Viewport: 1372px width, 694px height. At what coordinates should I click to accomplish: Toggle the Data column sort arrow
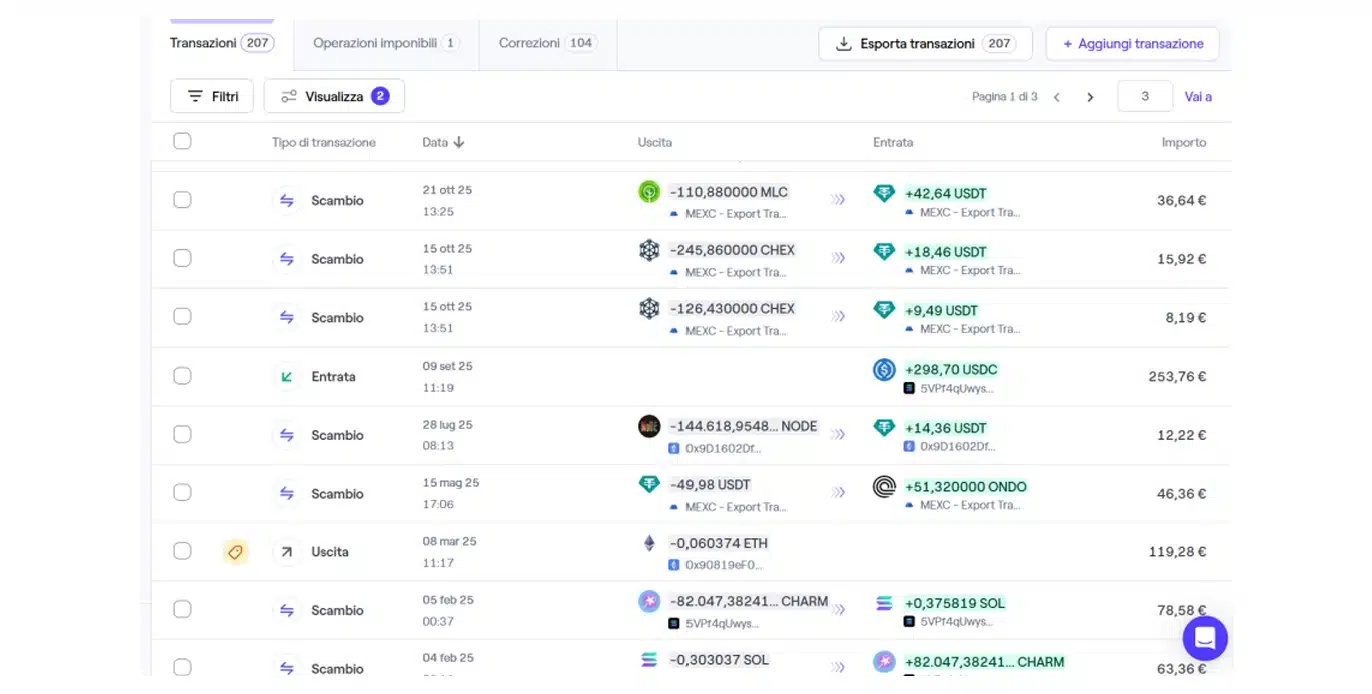(460, 142)
